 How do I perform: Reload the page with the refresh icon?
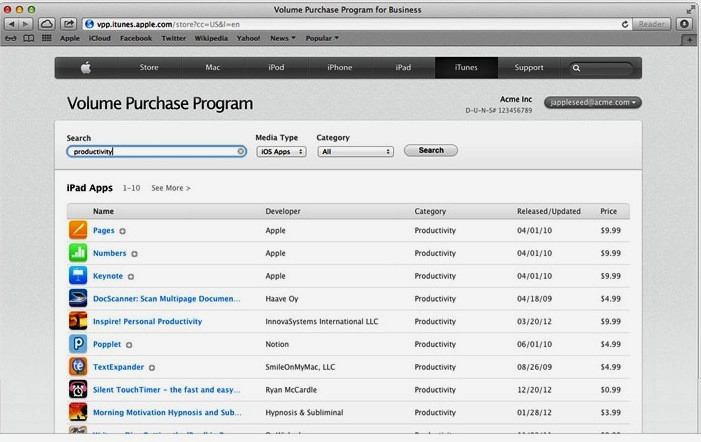(x=625, y=24)
